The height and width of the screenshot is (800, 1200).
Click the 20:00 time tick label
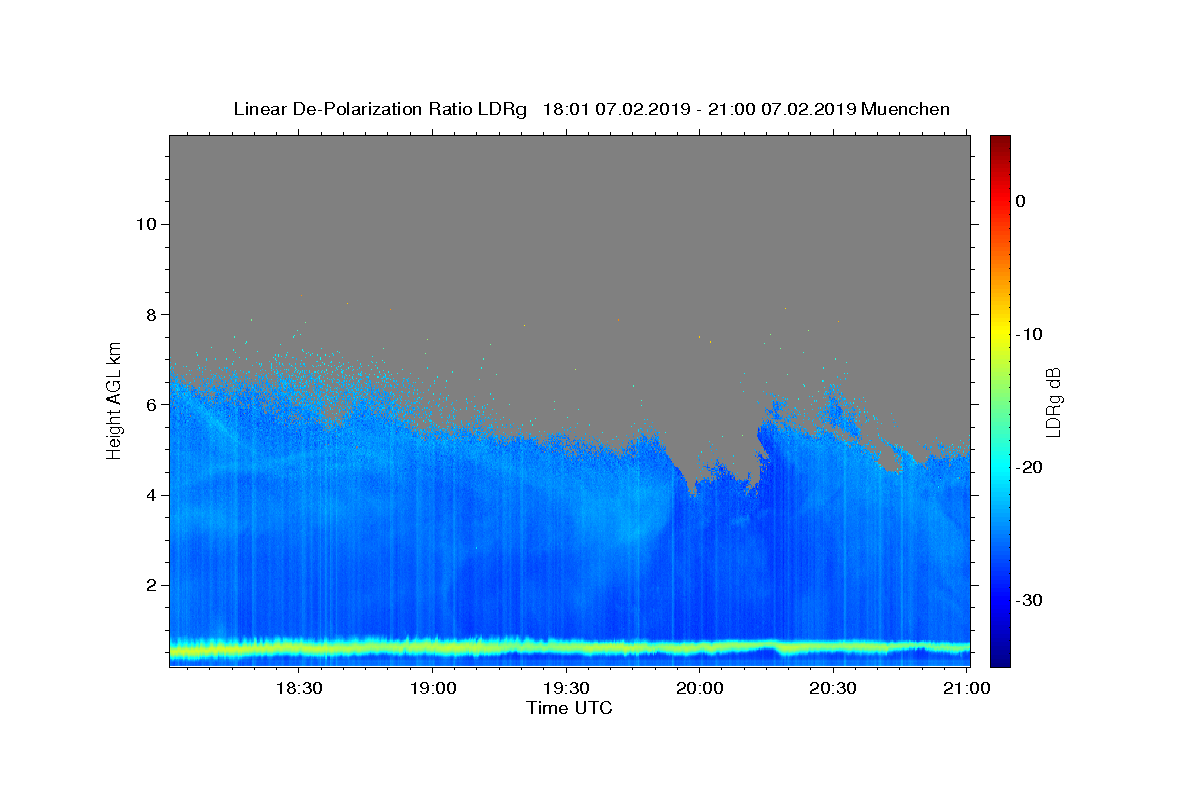(699, 688)
